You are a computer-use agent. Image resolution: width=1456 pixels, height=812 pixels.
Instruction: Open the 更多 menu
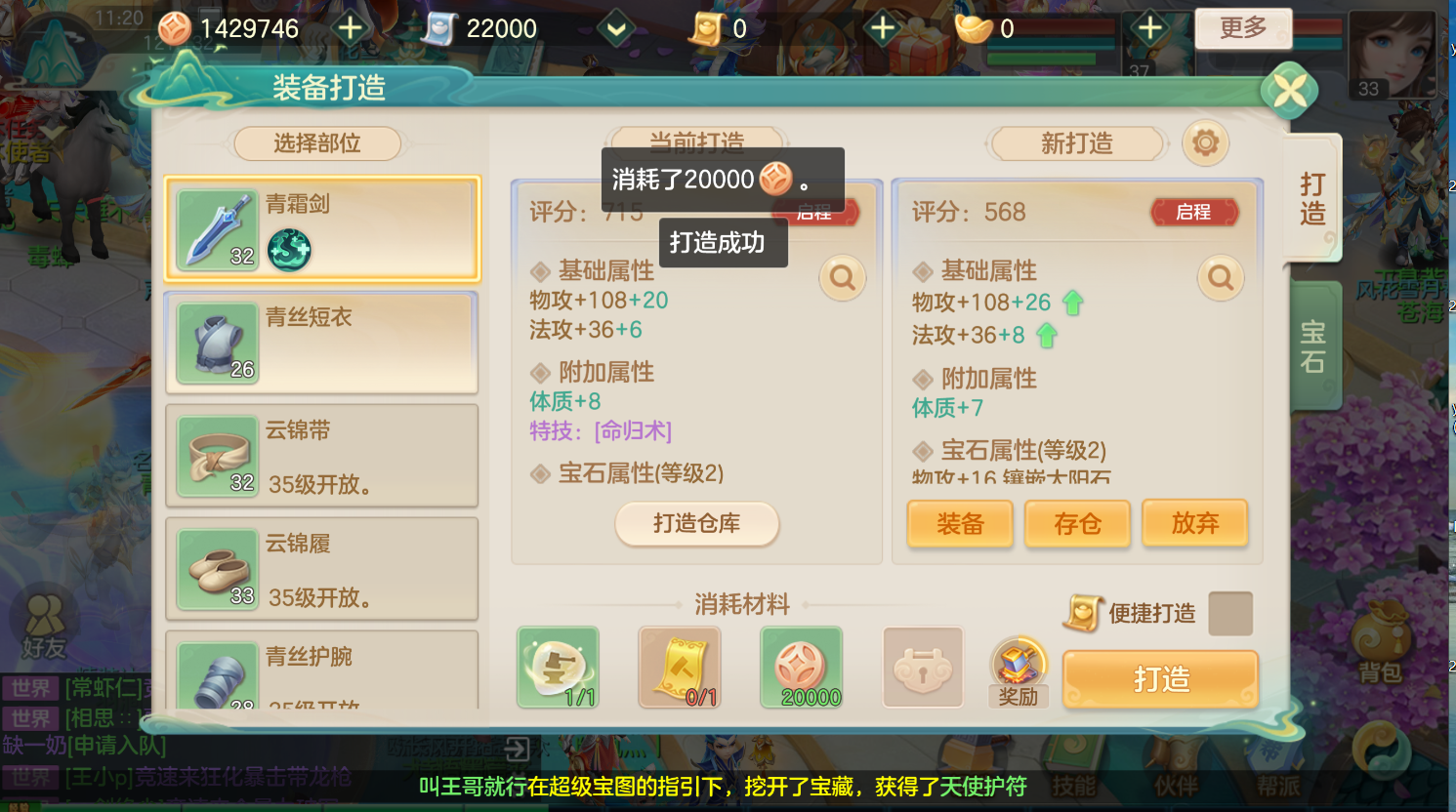pos(1243,28)
